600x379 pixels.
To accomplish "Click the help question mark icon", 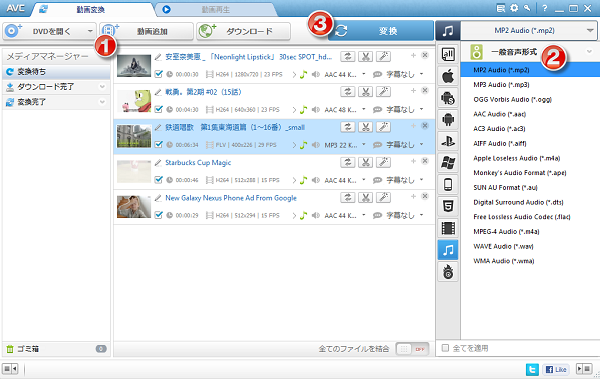I will coord(545,8).
